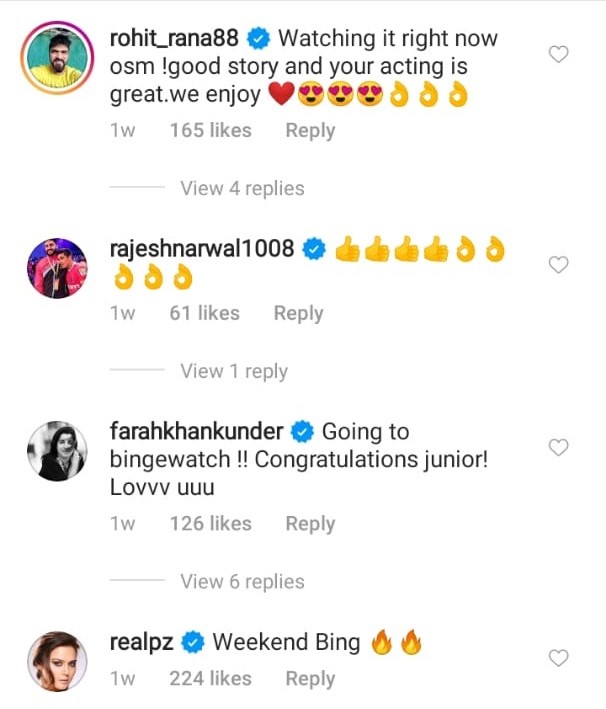Click realpz's verified badge
The width and height of the screenshot is (606, 709).
[x=194, y=642]
